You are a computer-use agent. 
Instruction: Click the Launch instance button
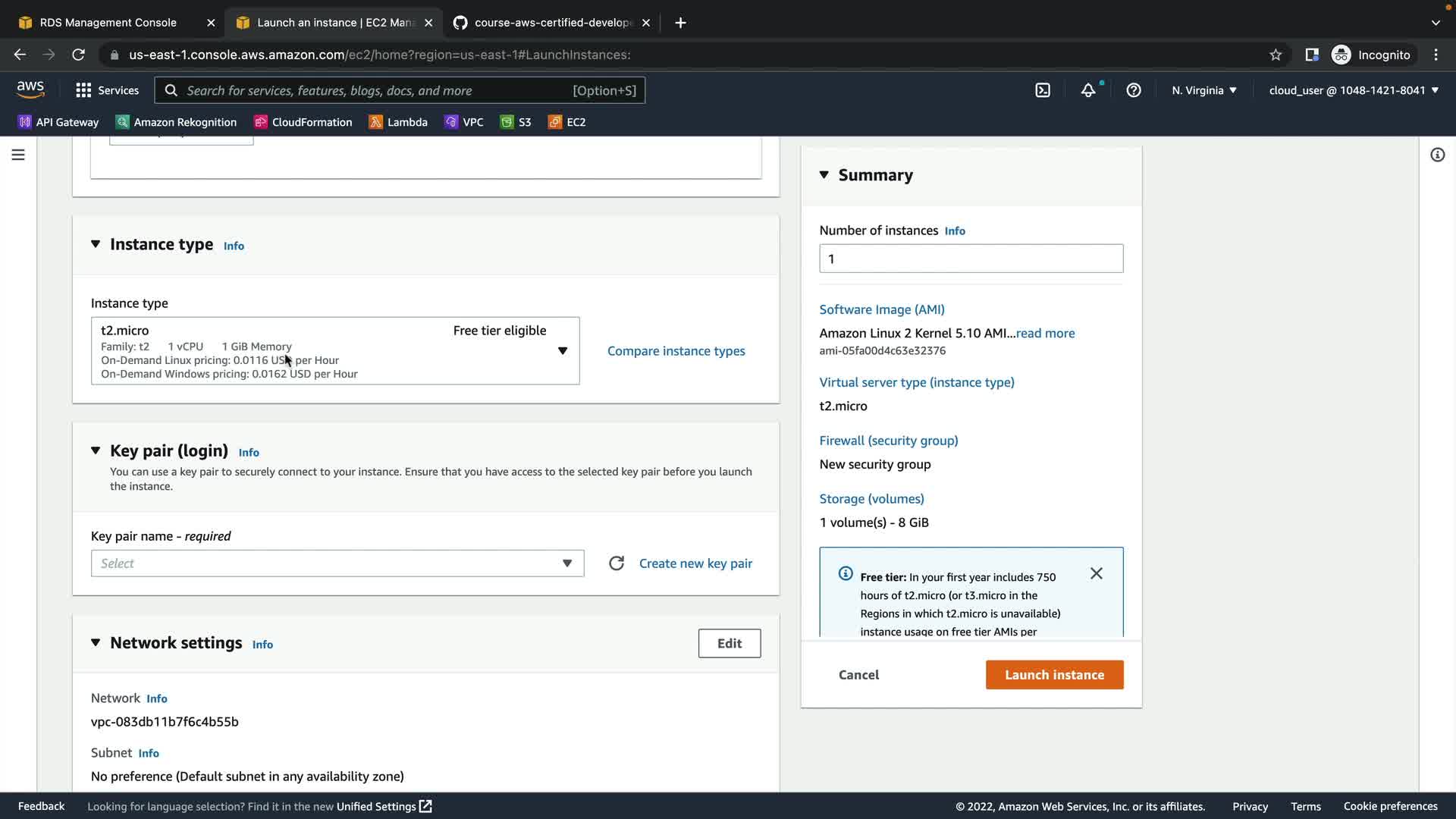1054,675
